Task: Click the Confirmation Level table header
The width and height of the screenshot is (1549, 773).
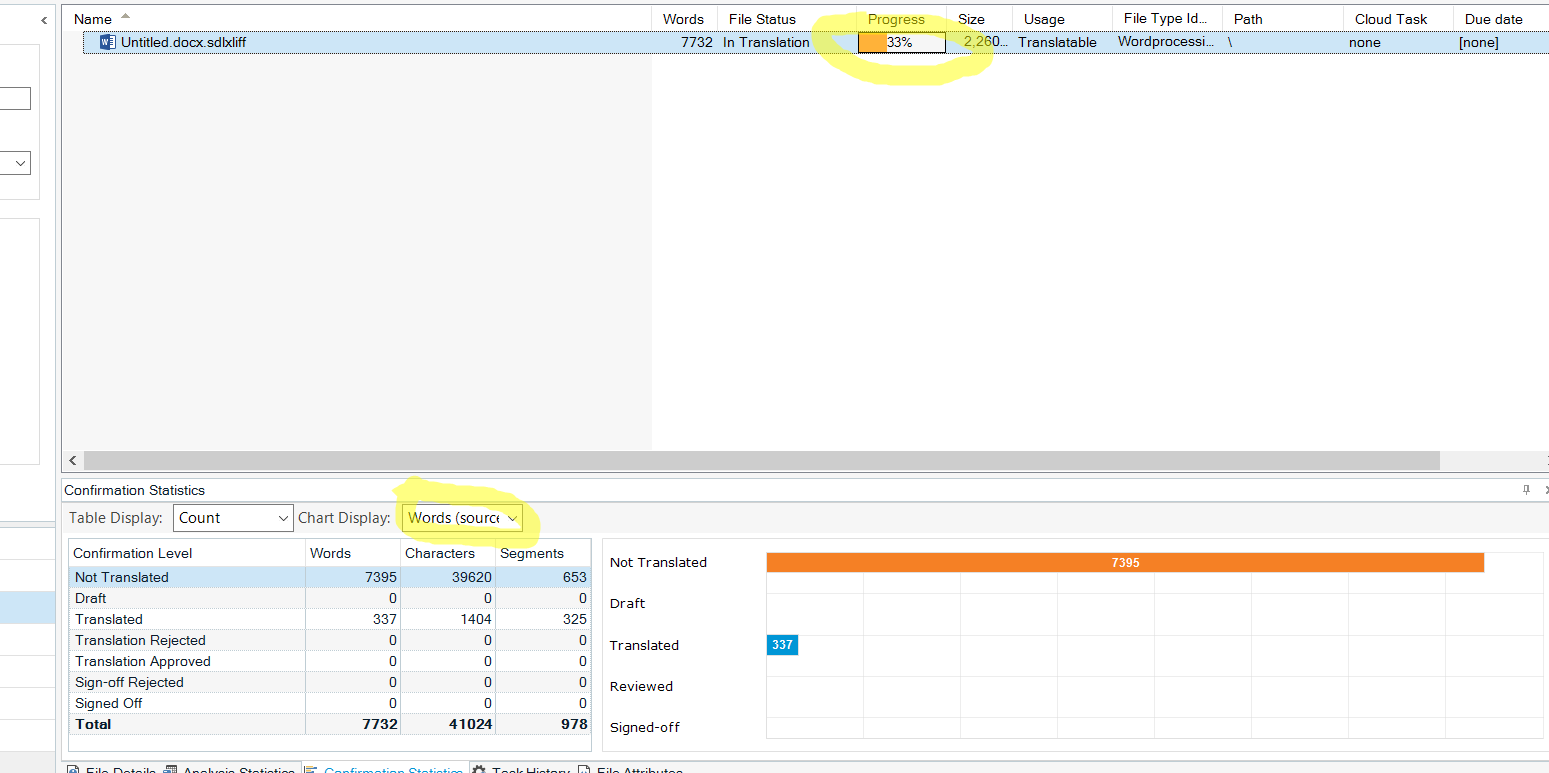Action: click(x=187, y=553)
